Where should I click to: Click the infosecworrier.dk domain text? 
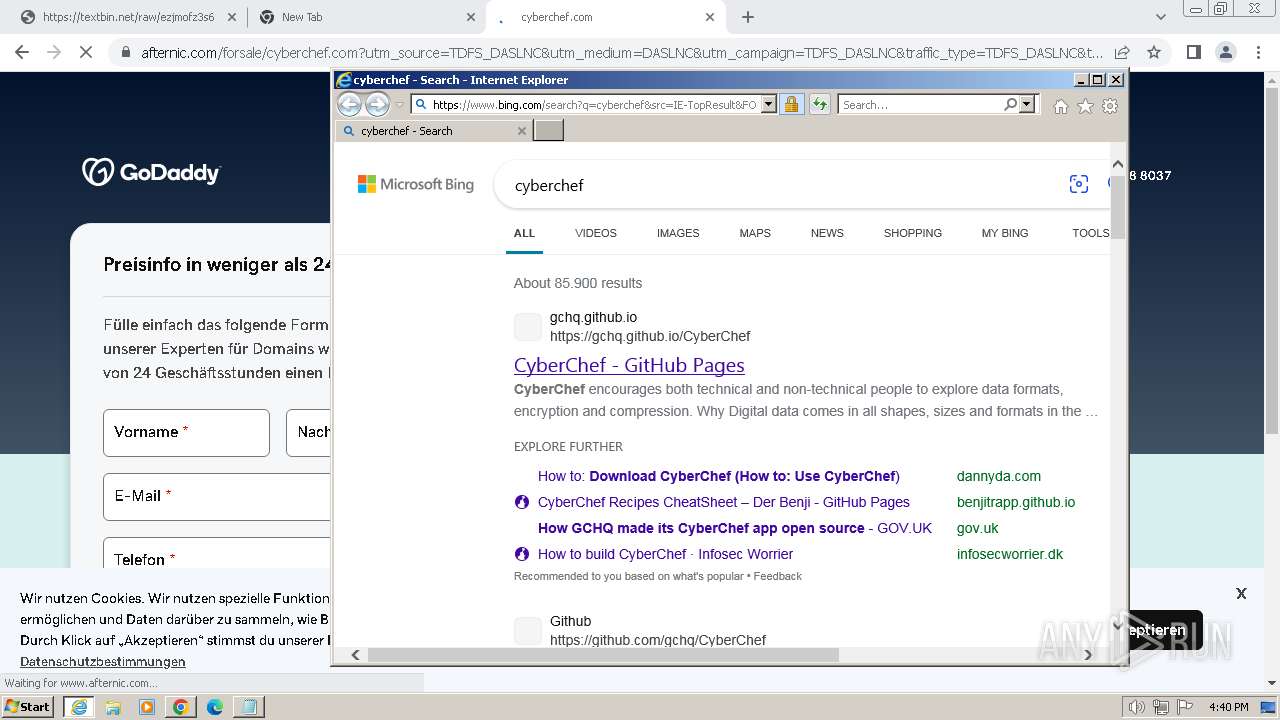1010,554
